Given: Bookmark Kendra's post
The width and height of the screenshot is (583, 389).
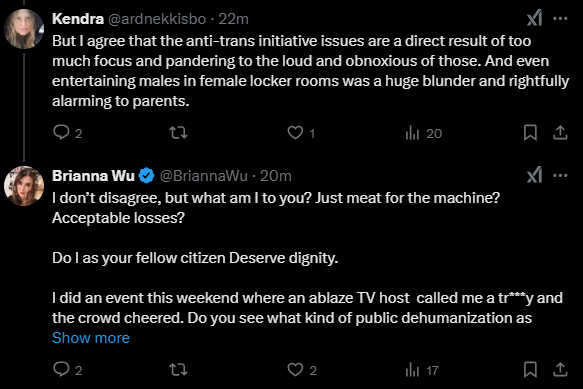Looking at the screenshot, I should coord(530,132).
